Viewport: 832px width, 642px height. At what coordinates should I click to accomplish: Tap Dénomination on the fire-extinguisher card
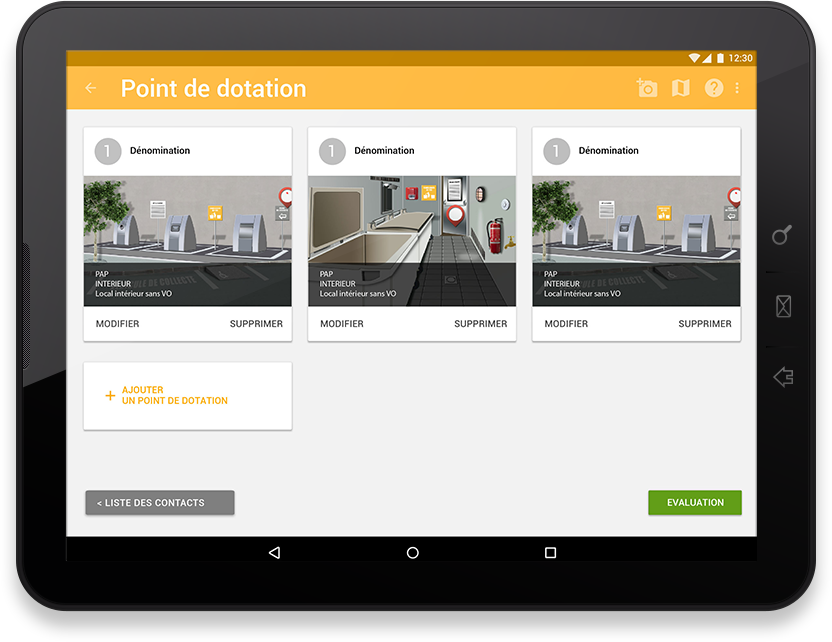384,151
